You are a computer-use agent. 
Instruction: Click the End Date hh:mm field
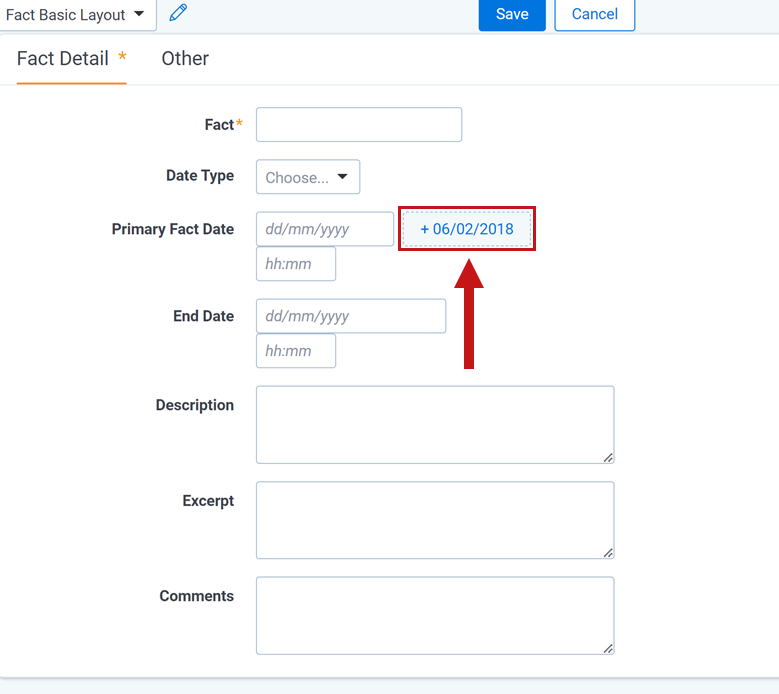point(296,350)
